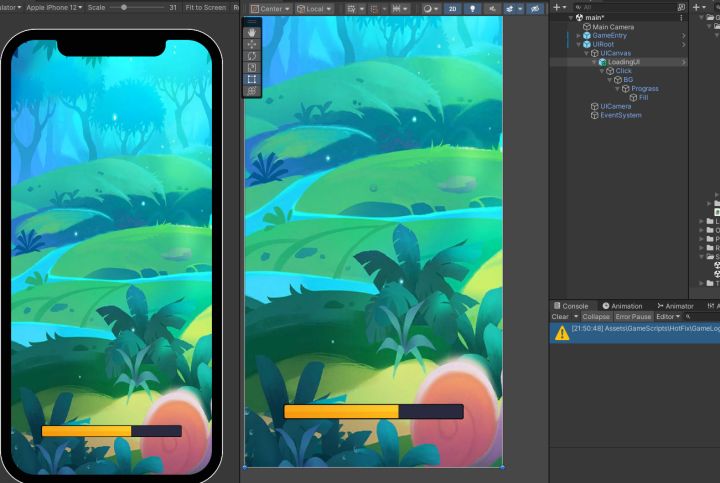Select the Scale tool
The height and width of the screenshot is (483, 720).
(252, 67)
